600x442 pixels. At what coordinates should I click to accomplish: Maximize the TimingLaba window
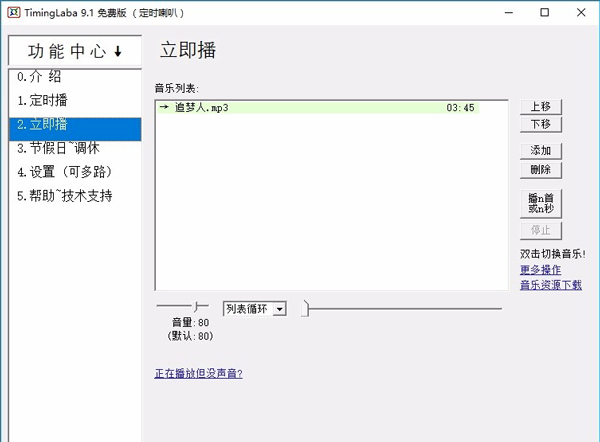pyautogui.click(x=545, y=13)
